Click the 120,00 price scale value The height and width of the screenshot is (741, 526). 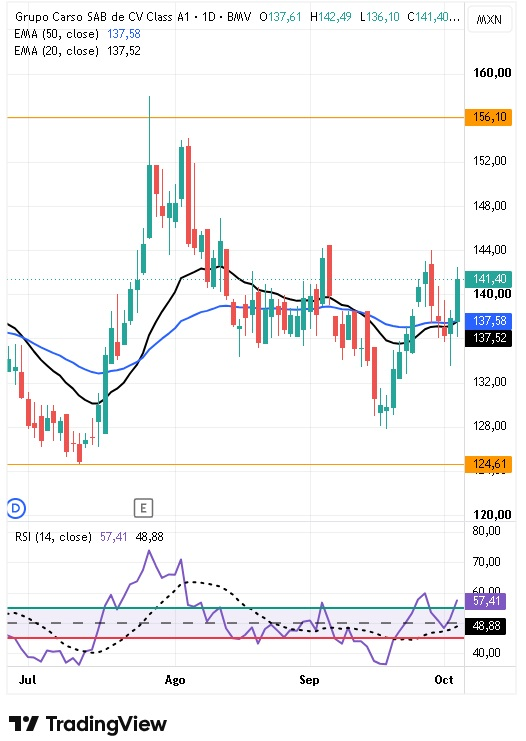492,515
